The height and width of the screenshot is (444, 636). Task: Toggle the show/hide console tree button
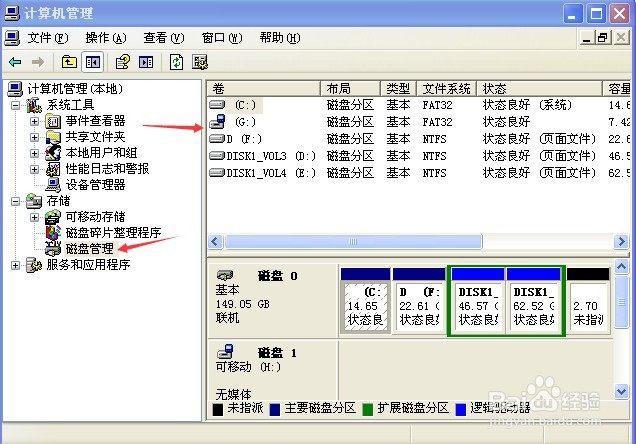tap(92, 62)
